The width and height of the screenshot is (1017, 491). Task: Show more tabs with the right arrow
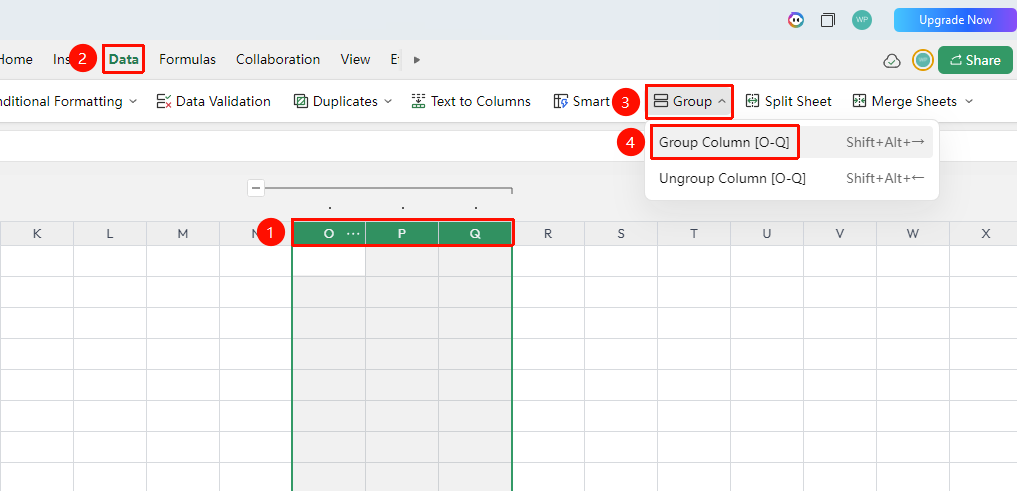coord(417,60)
